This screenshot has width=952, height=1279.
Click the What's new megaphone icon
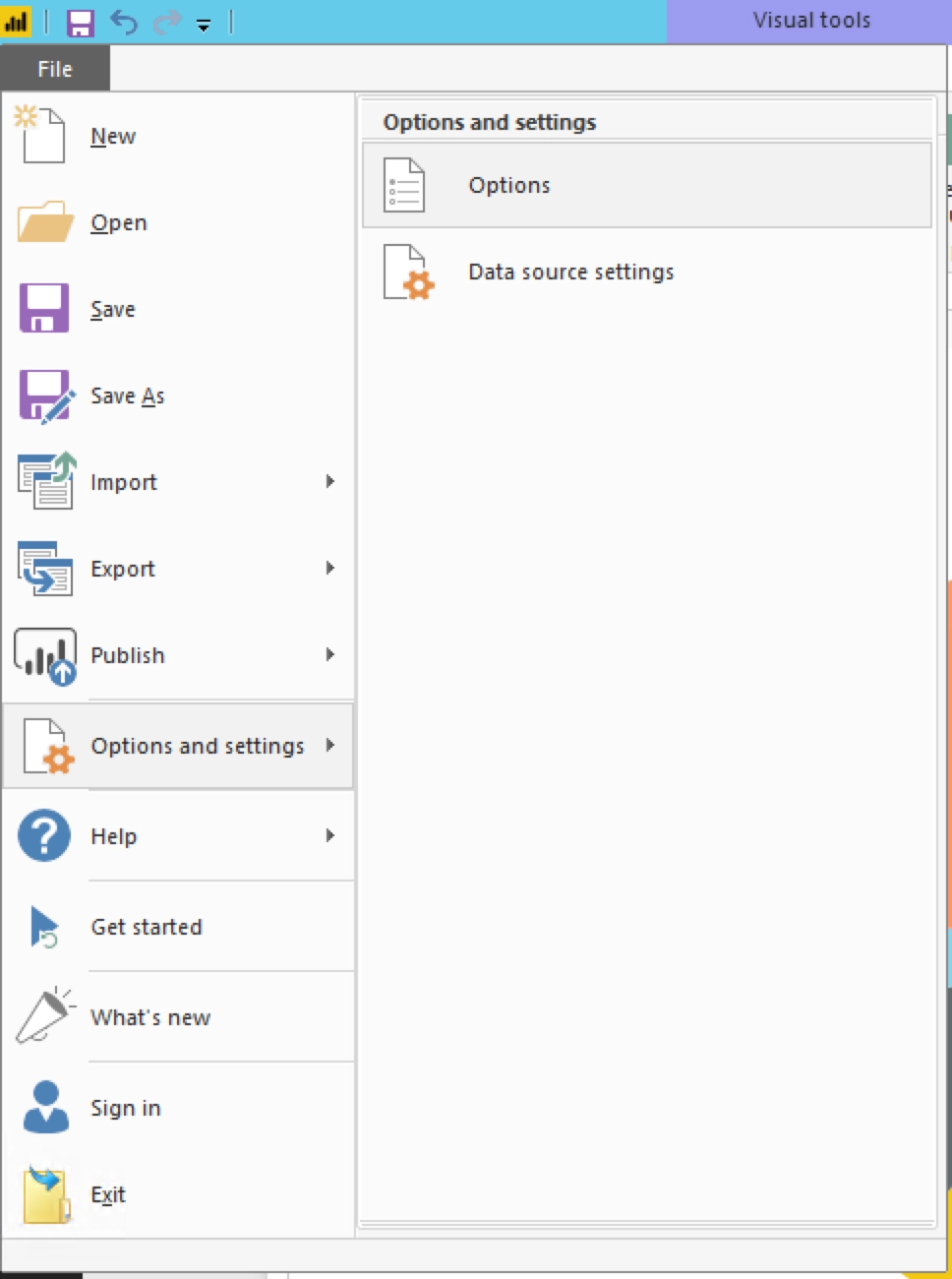point(44,1015)
